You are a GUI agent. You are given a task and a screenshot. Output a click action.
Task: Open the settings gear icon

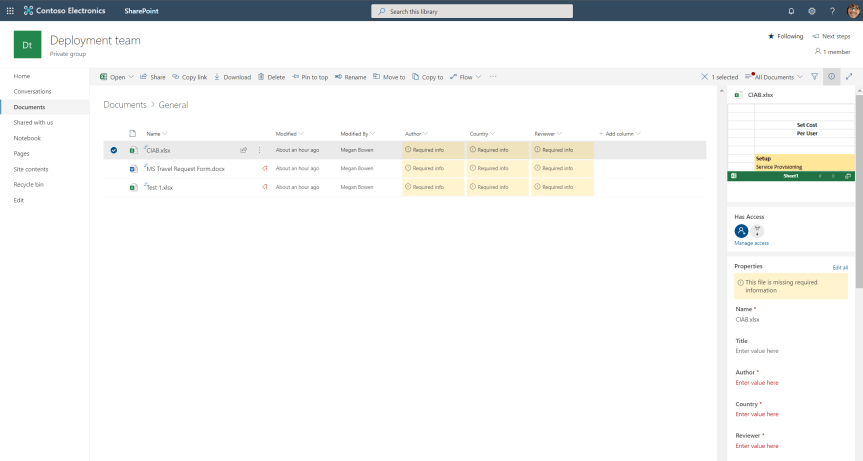coord(812,11)
